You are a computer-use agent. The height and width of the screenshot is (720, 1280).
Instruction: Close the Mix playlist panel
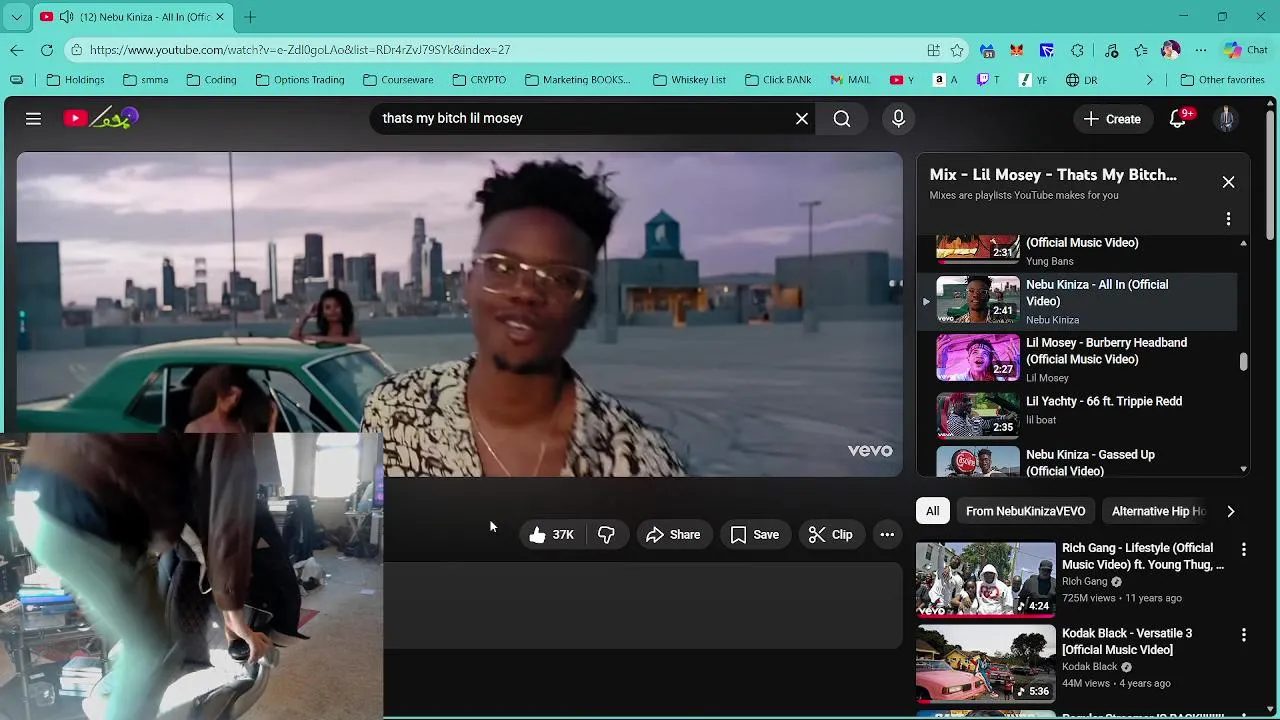pos(1228,182)
